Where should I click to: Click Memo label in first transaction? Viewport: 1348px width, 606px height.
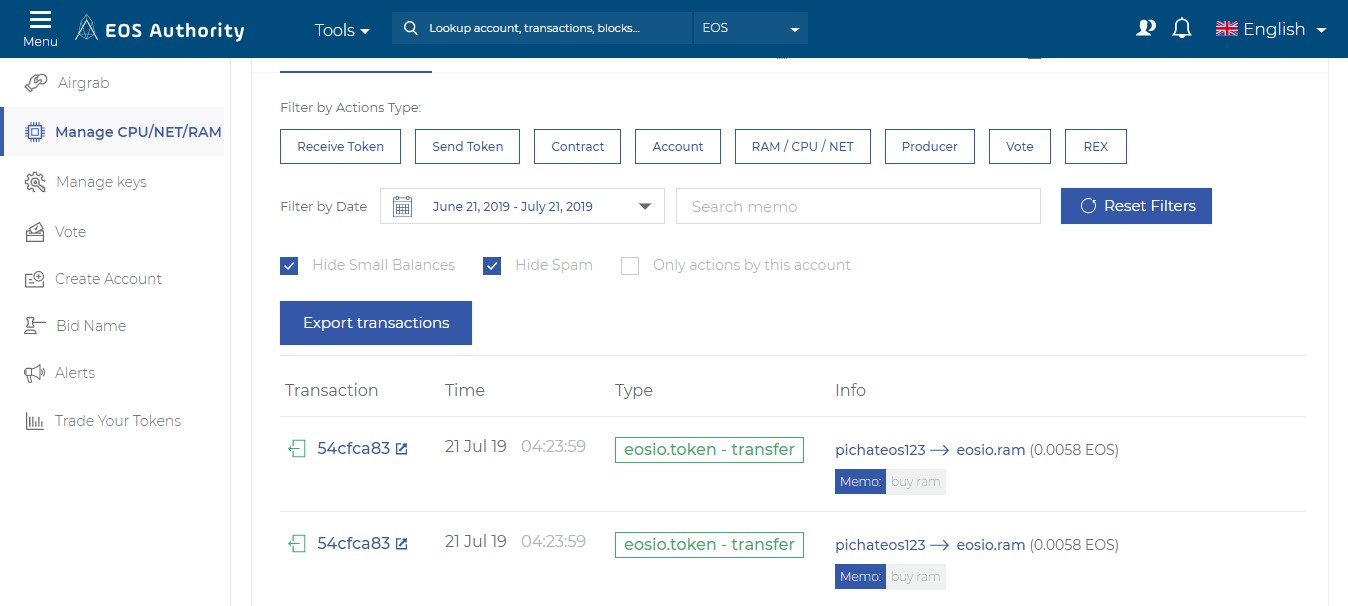click(x=860, y=482)
